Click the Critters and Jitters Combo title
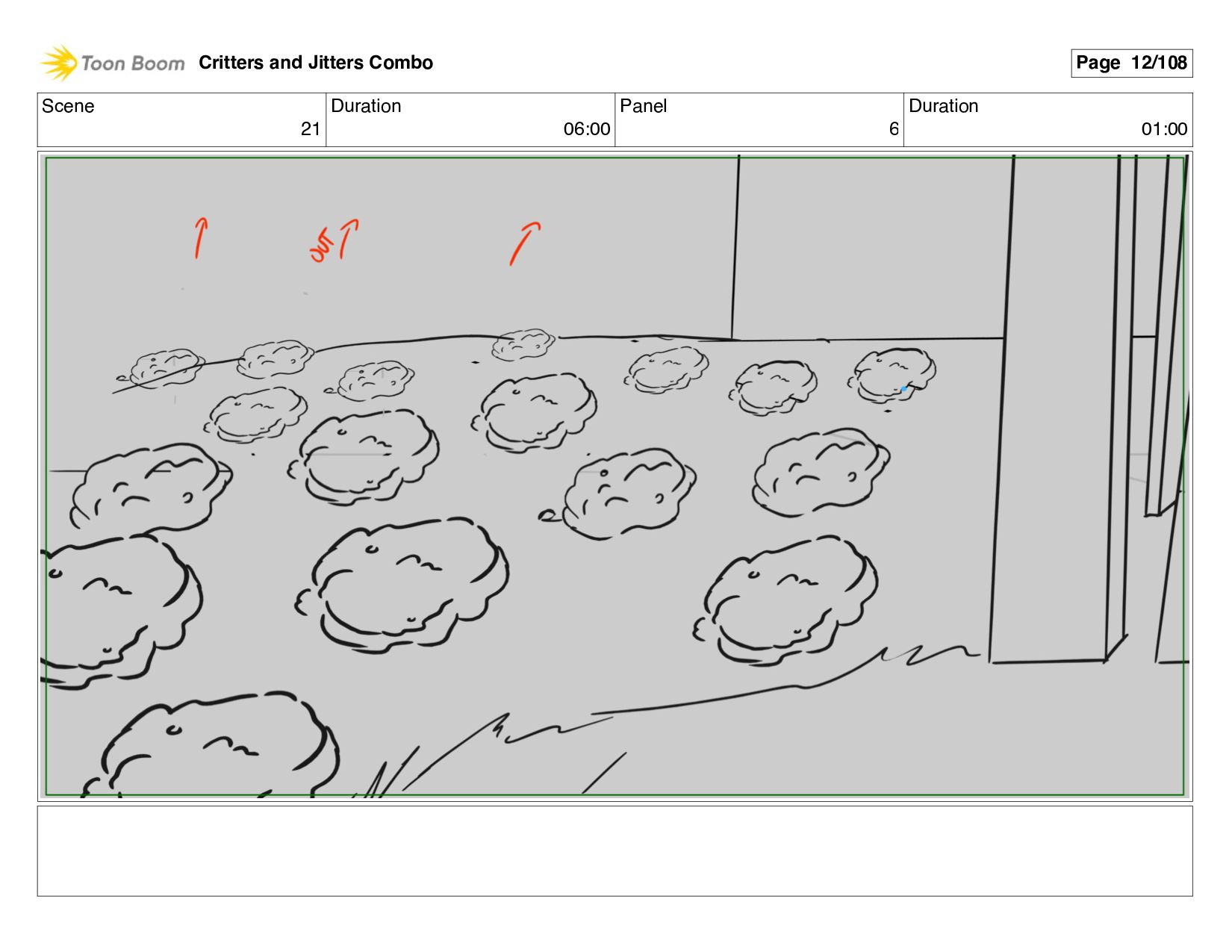The image size is (1232, 952). click(316, 63)
